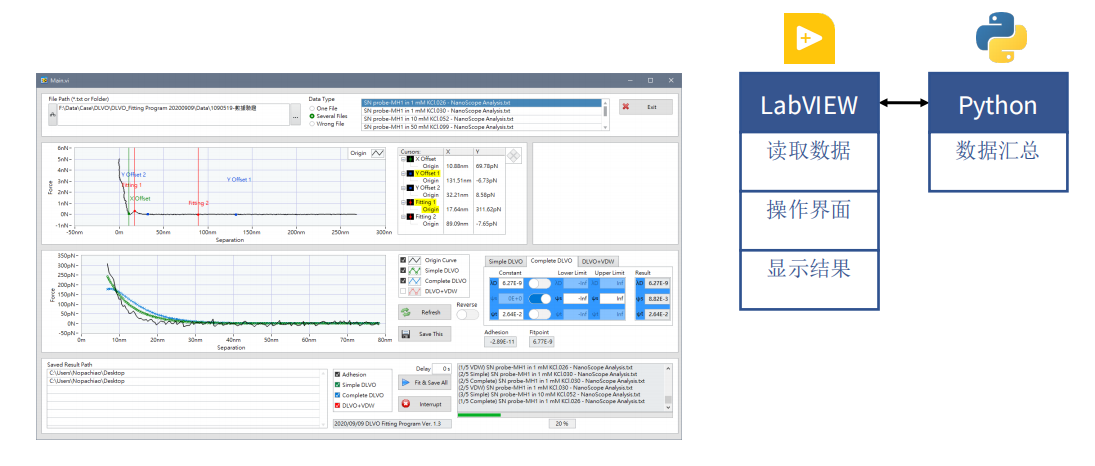Viewport: 1095px width, 466px height.
Task: Uncheck Origin Curve in the plot legend
Action: (402, 260)
